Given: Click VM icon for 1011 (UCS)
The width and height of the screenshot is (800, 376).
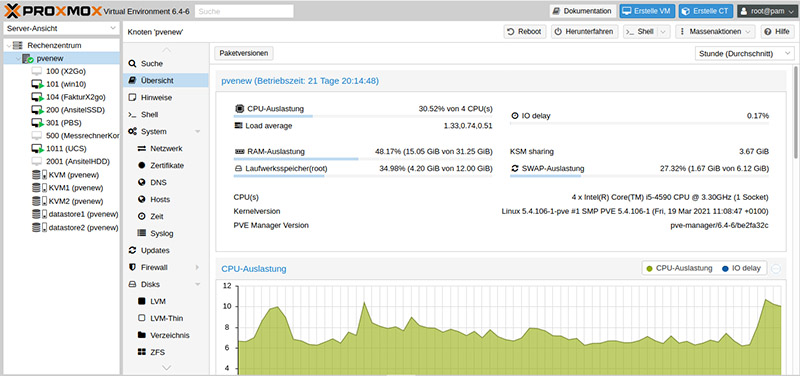Looking at the screenshot, I should point(37,149).
